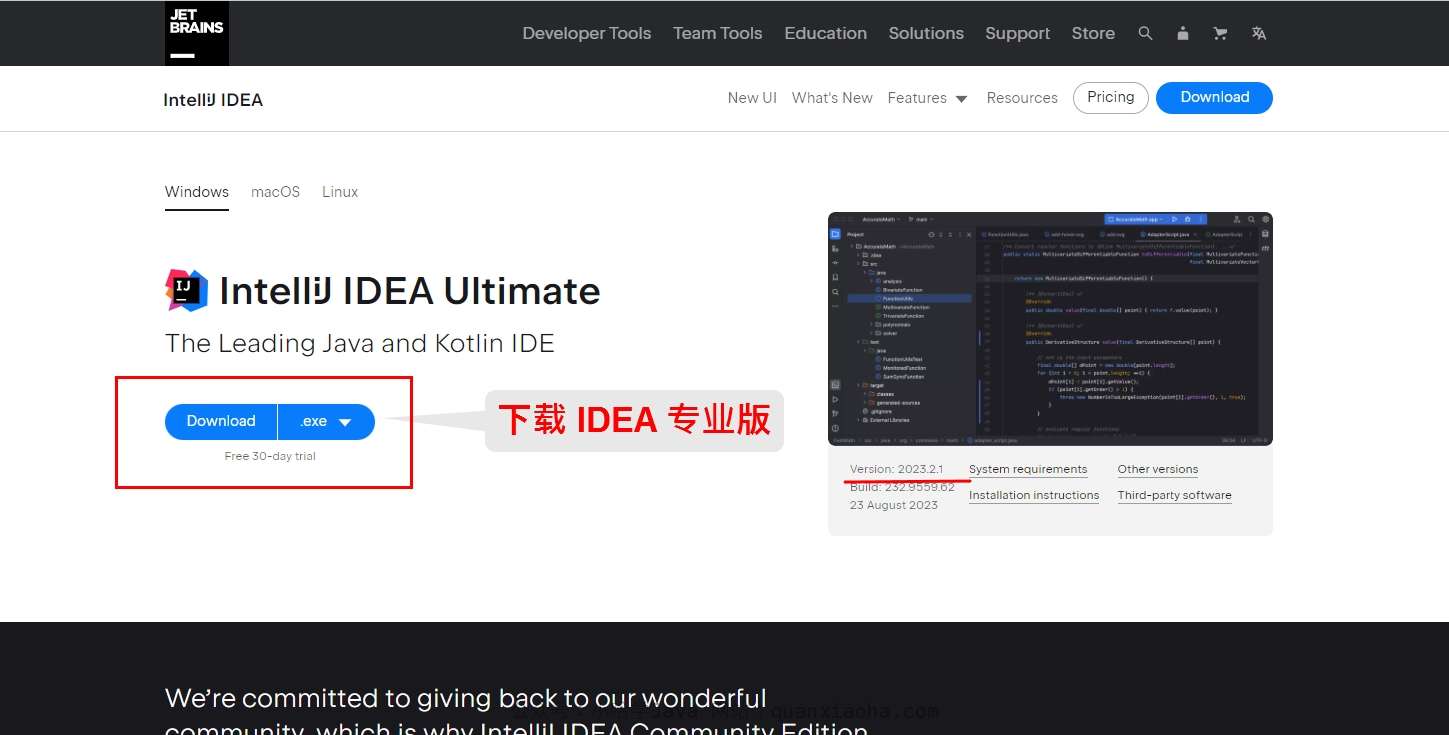
Task: Open the shopping cart icon
Action: (x=1220, y=33)
